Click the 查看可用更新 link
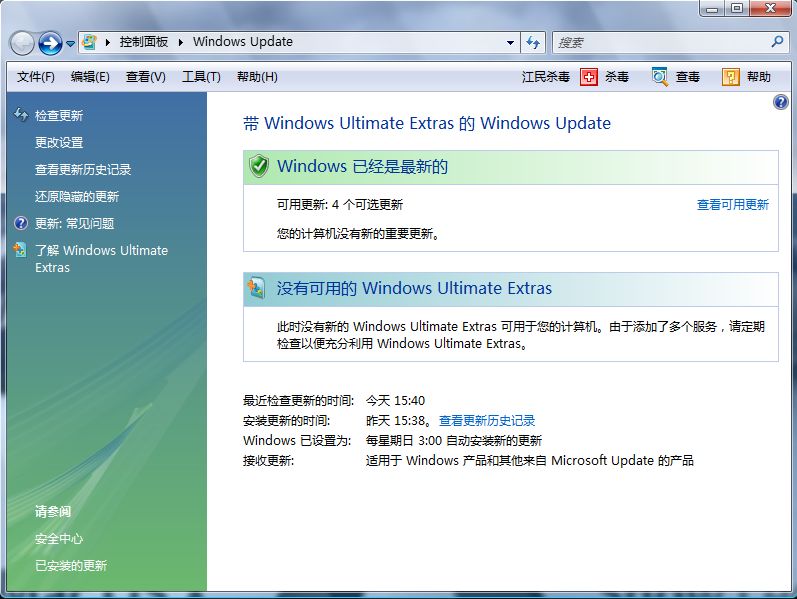This screenshot has height=599, width=797. pyautogui.click(x=732, y=204)
